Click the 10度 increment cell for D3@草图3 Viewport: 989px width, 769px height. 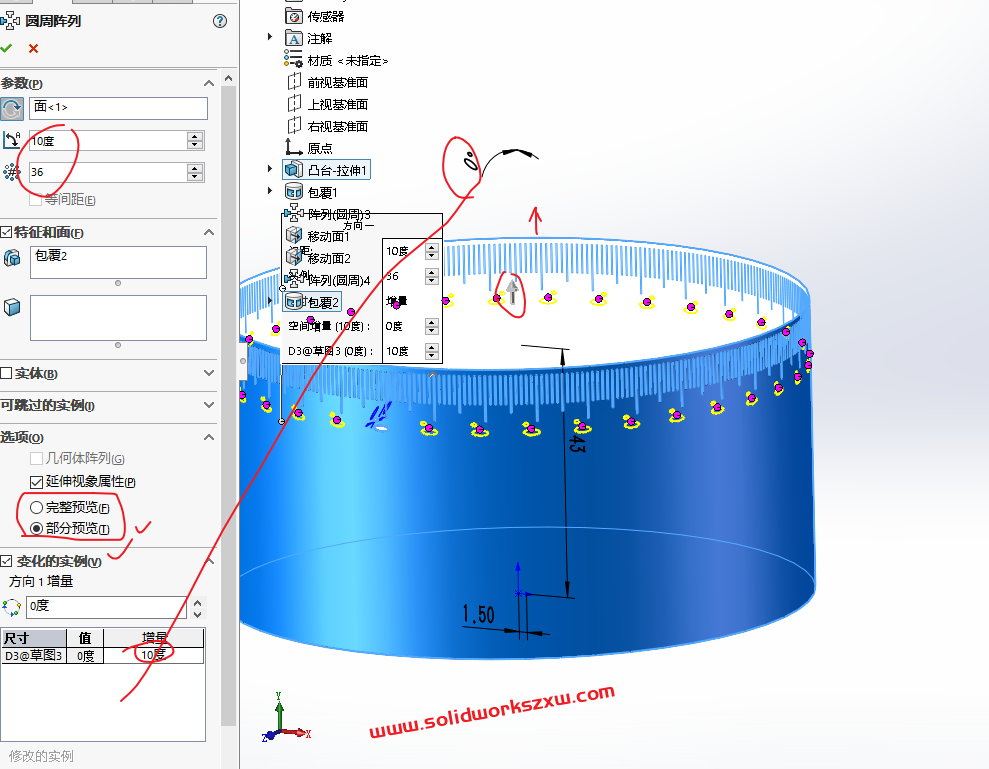pos(153,655)
